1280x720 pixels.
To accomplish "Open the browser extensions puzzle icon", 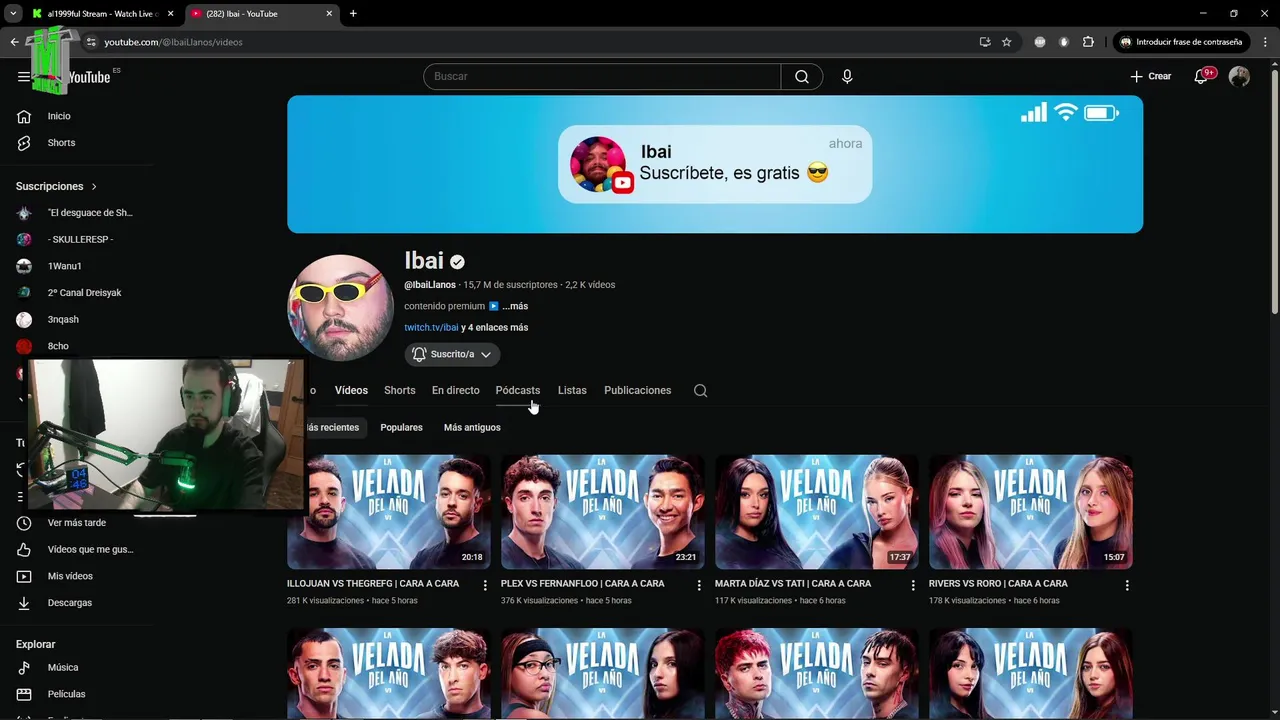I will point(1088,42).
